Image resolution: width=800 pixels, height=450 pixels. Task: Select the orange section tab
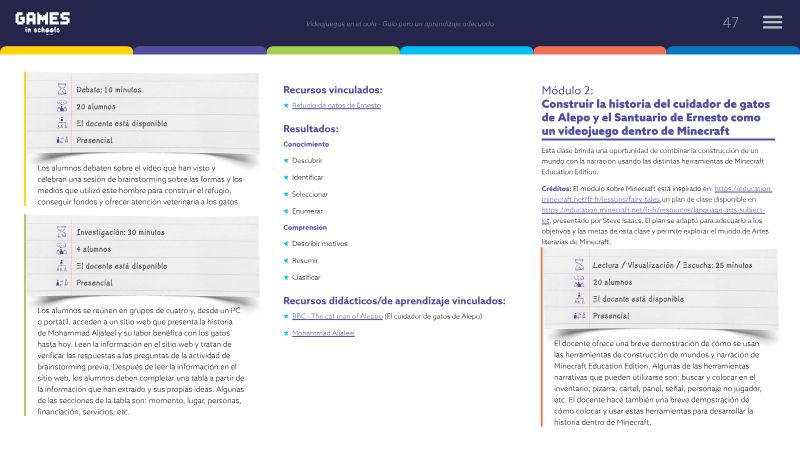pyautogui.click(x=599, y=50)
